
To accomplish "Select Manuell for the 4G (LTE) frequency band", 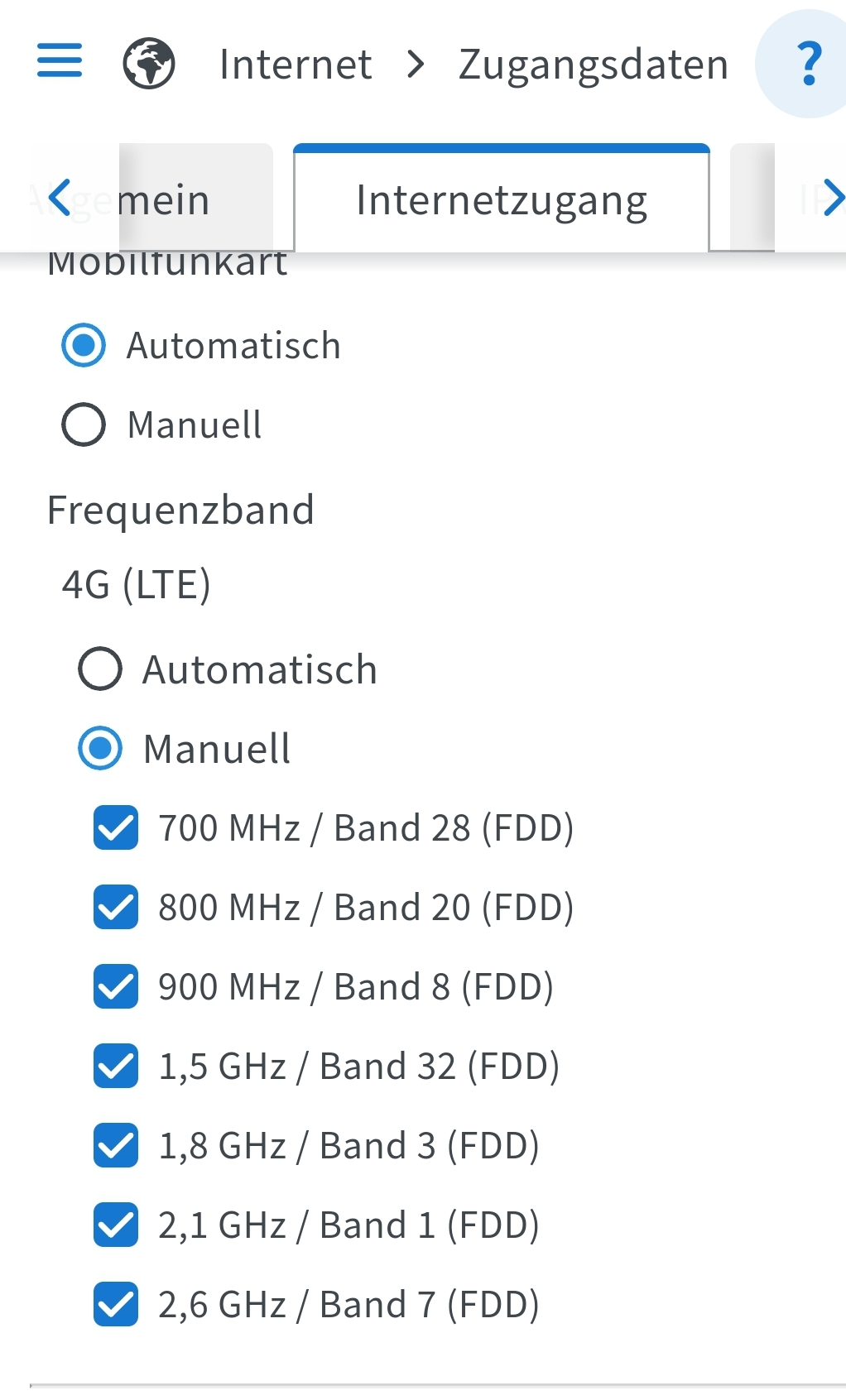I will (x=100, y=748).
